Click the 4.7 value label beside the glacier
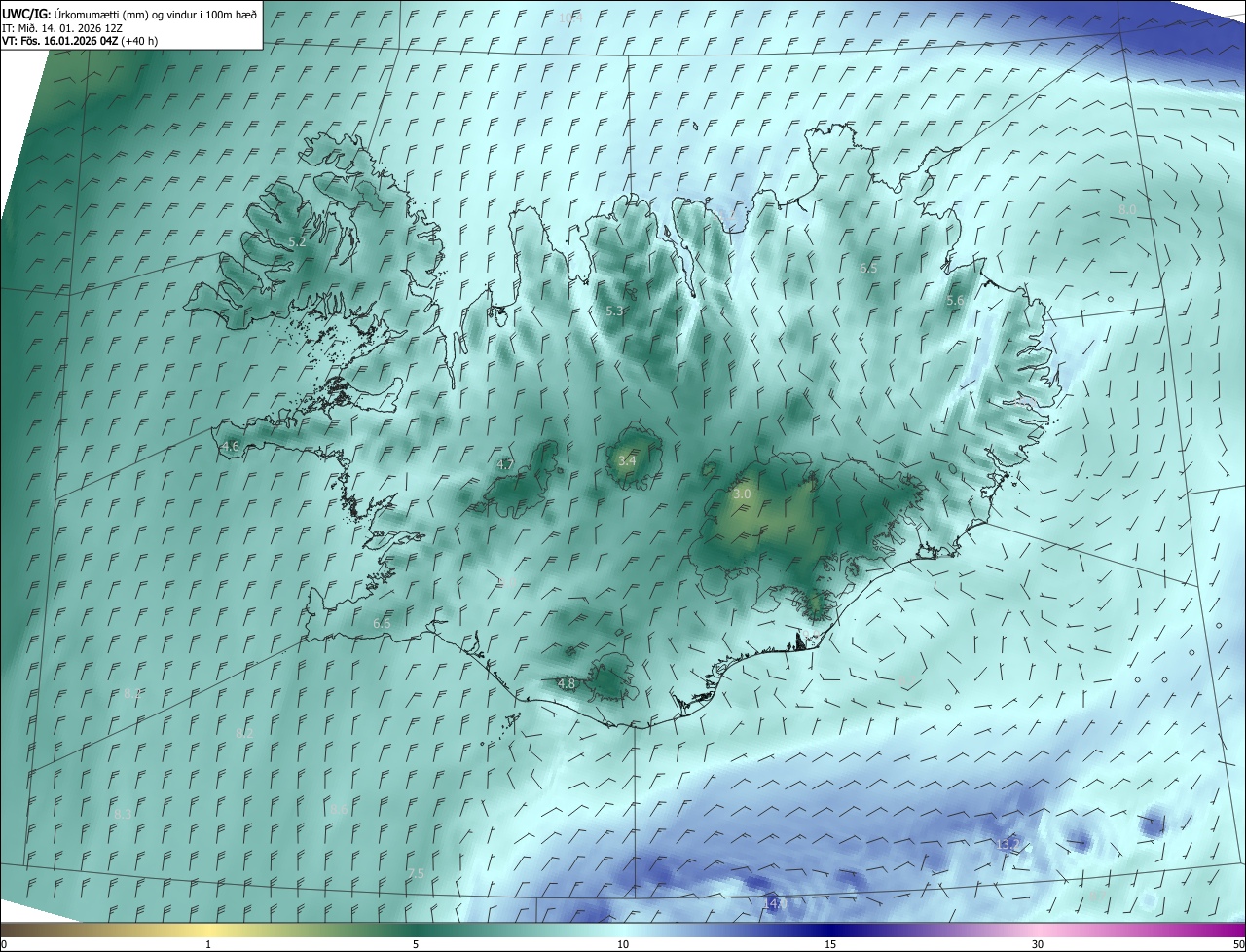This screenshot has height=952, width=1246. [x=505, y=465]
